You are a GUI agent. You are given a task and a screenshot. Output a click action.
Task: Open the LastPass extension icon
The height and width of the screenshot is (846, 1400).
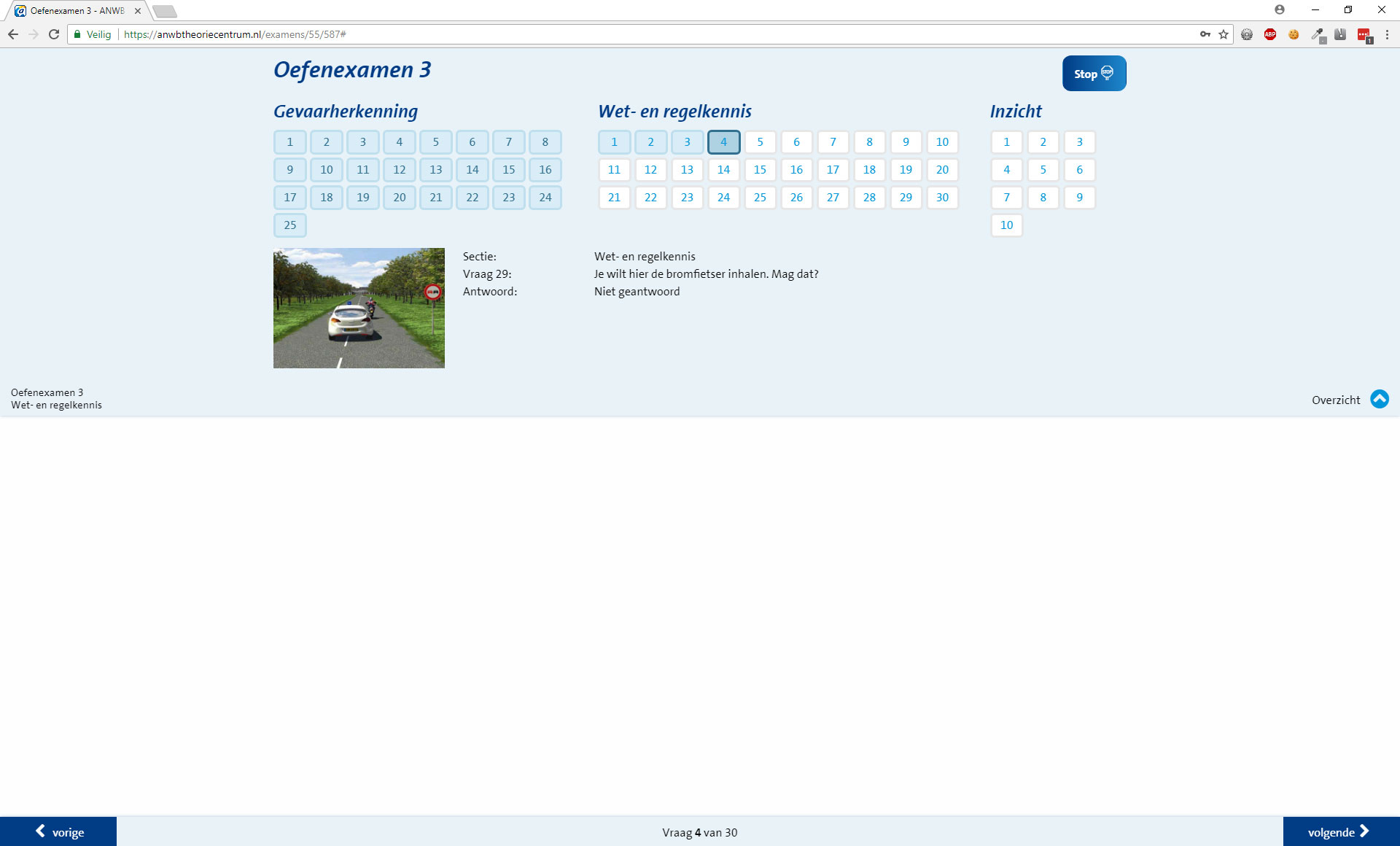pos(1364,34)
